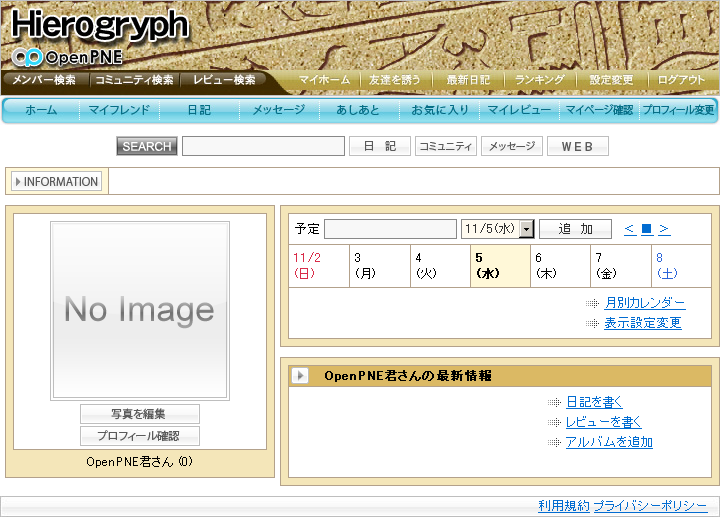Select the ホーム tab

[x=41, y=110]
